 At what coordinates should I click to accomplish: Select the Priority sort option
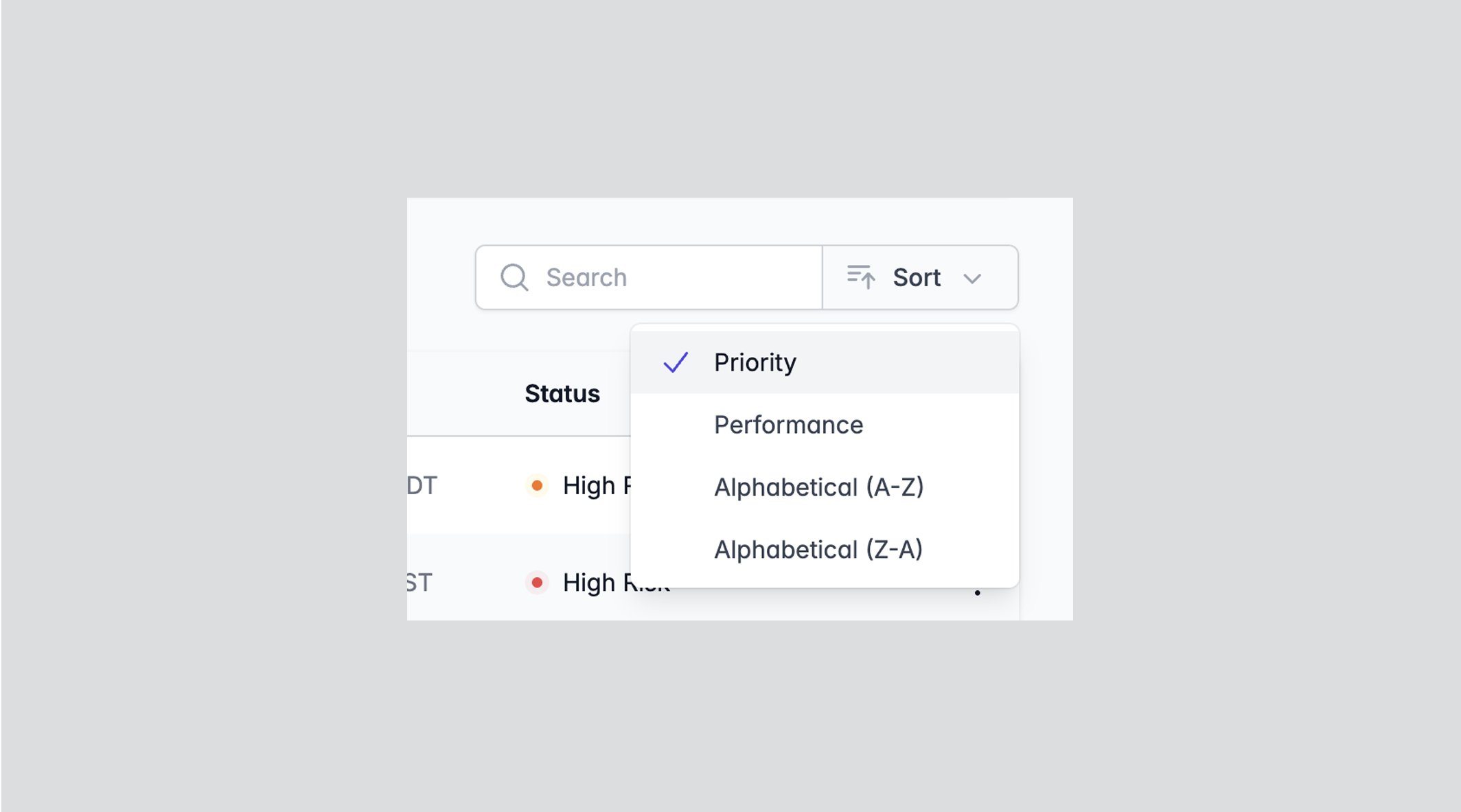pyautogui.click(x=755, y=362)
